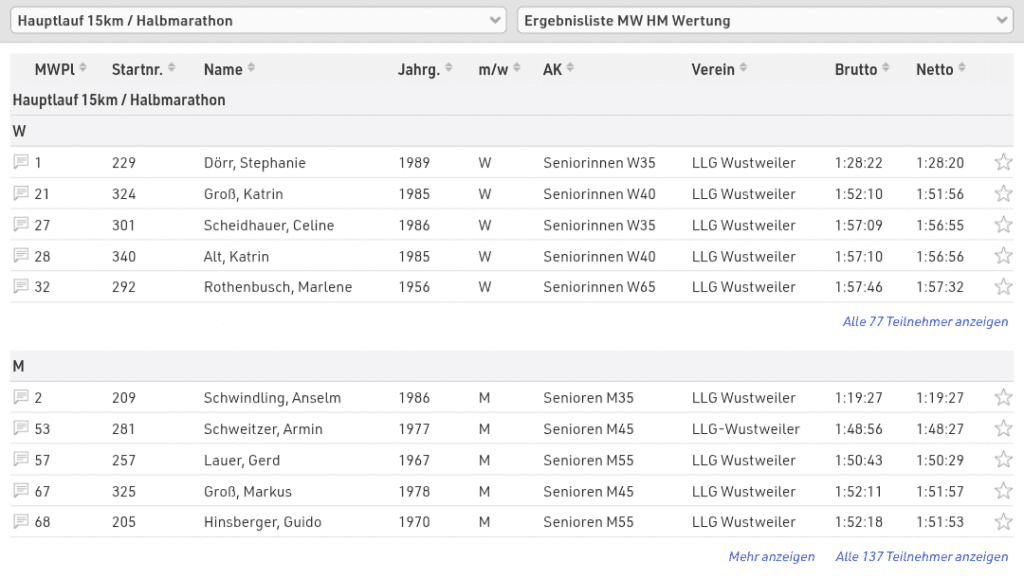Open the detail icon for Rothenbusch, Marlene
The width and height of the screenshot is (1024, 579).
point(20,287)
